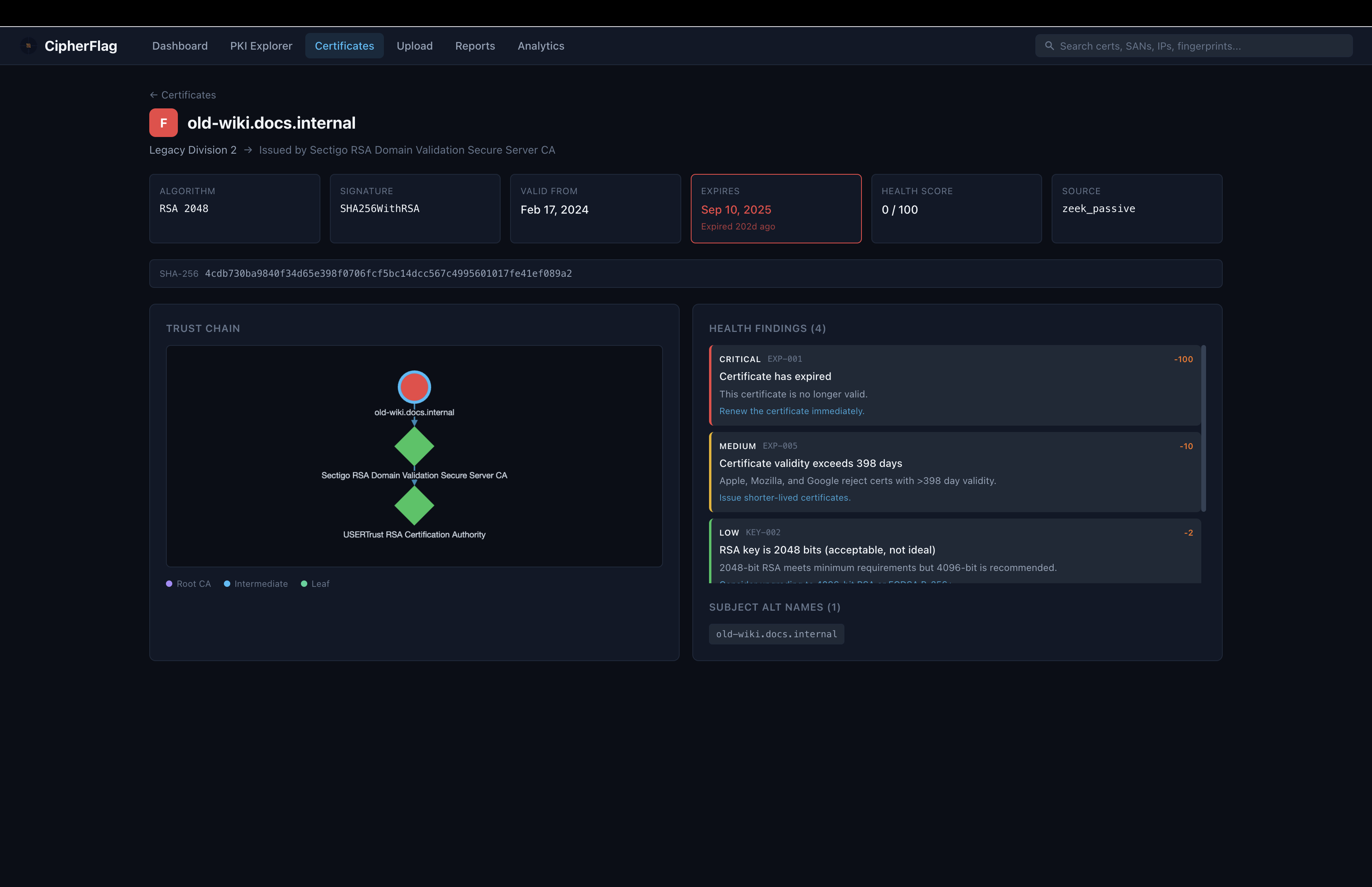The height and width of the screenshot is (887, 1372).
Task: Click the LOW severity label
Action: click(729, 533)
